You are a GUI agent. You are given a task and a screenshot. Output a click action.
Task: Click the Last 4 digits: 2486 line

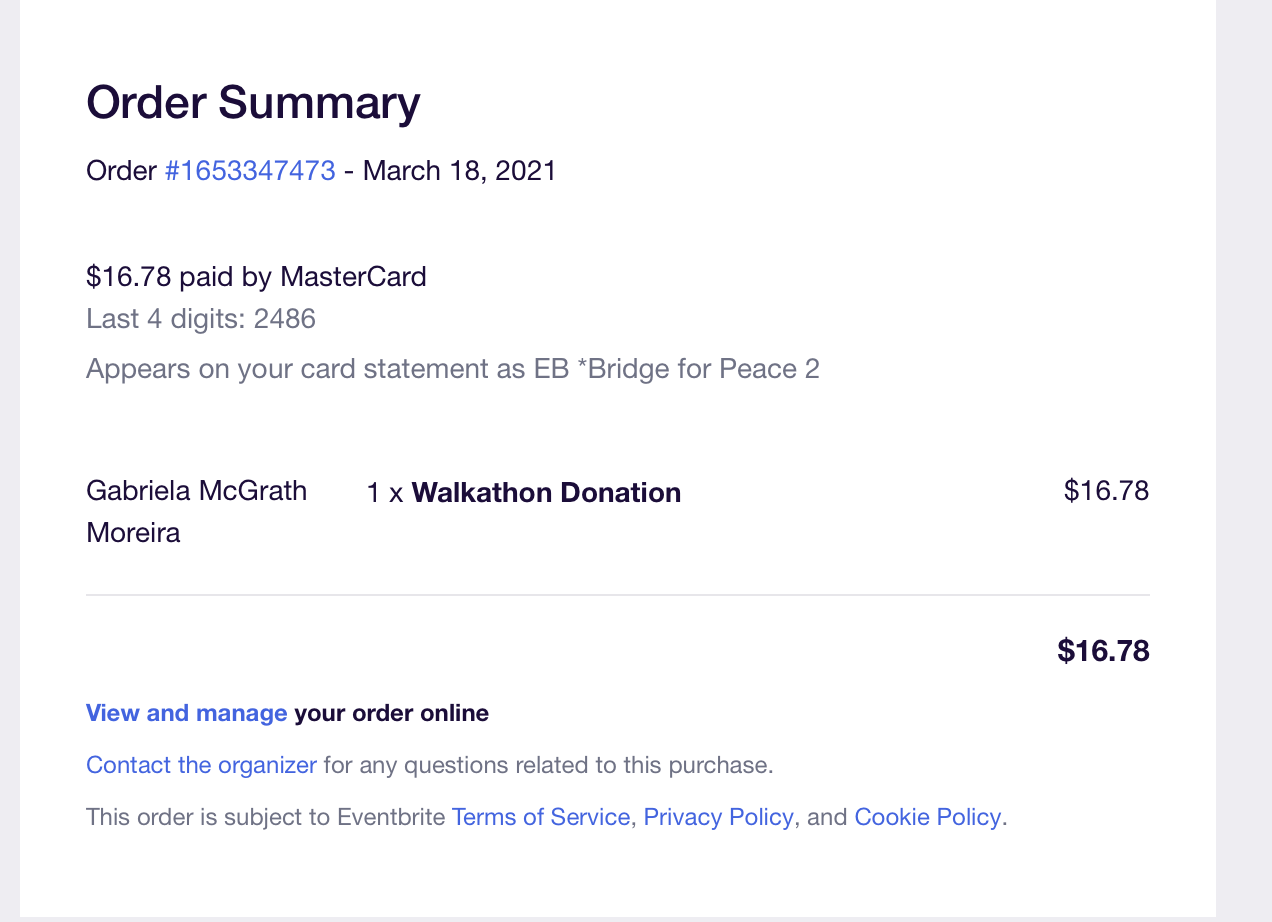[x=201, y=319]
